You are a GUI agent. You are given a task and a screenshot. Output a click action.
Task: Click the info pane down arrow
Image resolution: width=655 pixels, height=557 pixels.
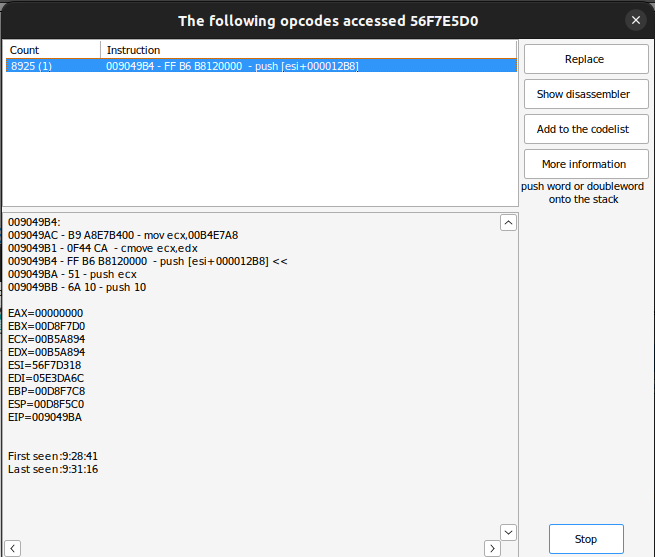(x=508, y=532)
